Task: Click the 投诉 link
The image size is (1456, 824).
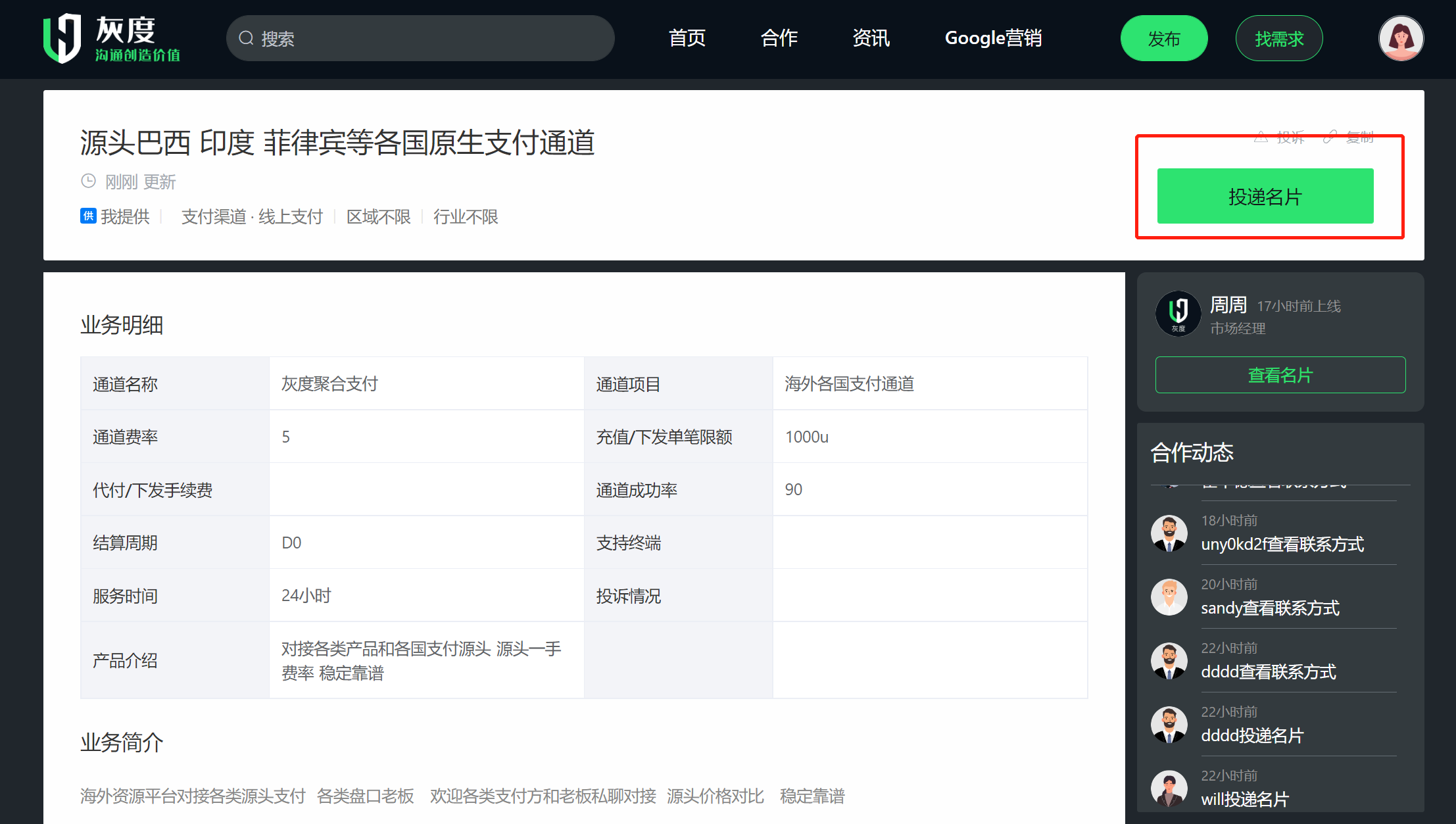Action: (1280, 137)
